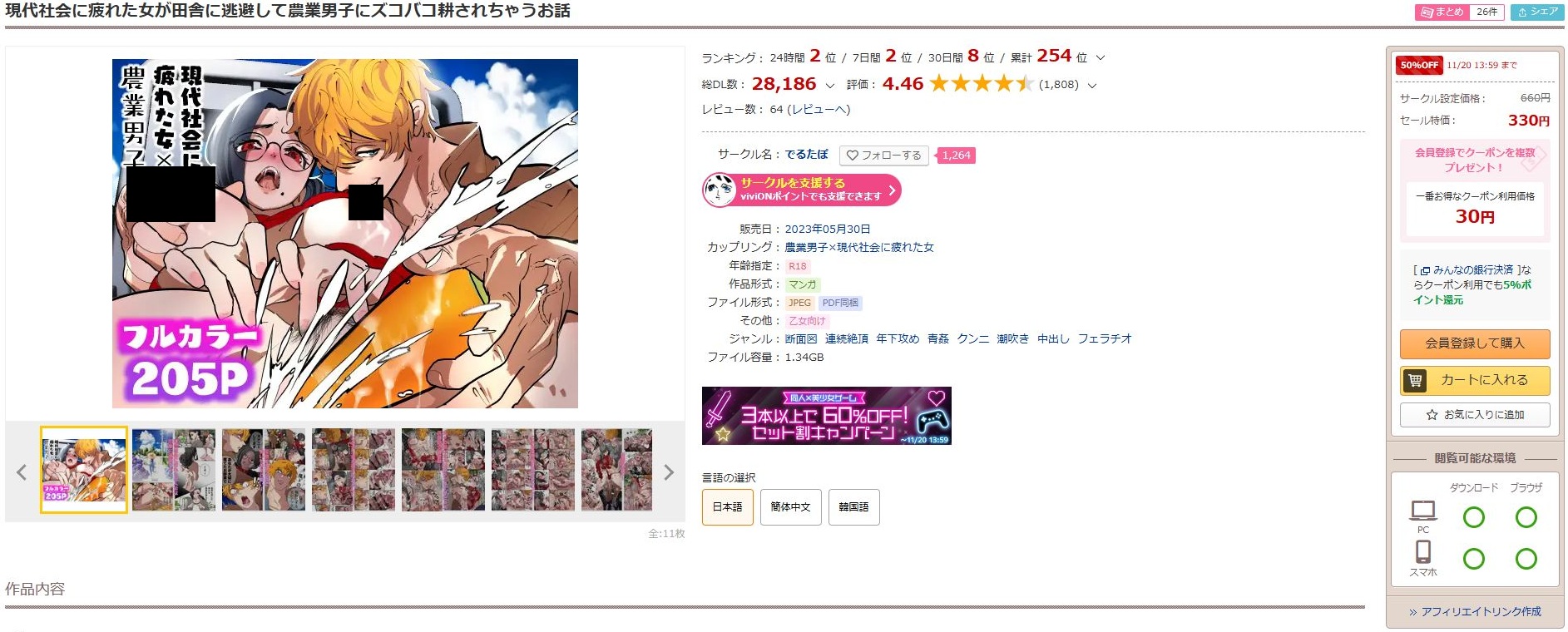Click the 会員登録して購入 button
Screen dimensions: 1568x632
click(1475, 343)
